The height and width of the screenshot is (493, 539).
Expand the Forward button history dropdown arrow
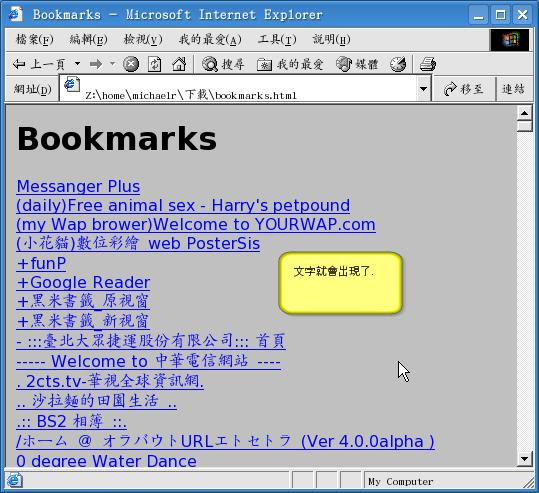point(112,64)
